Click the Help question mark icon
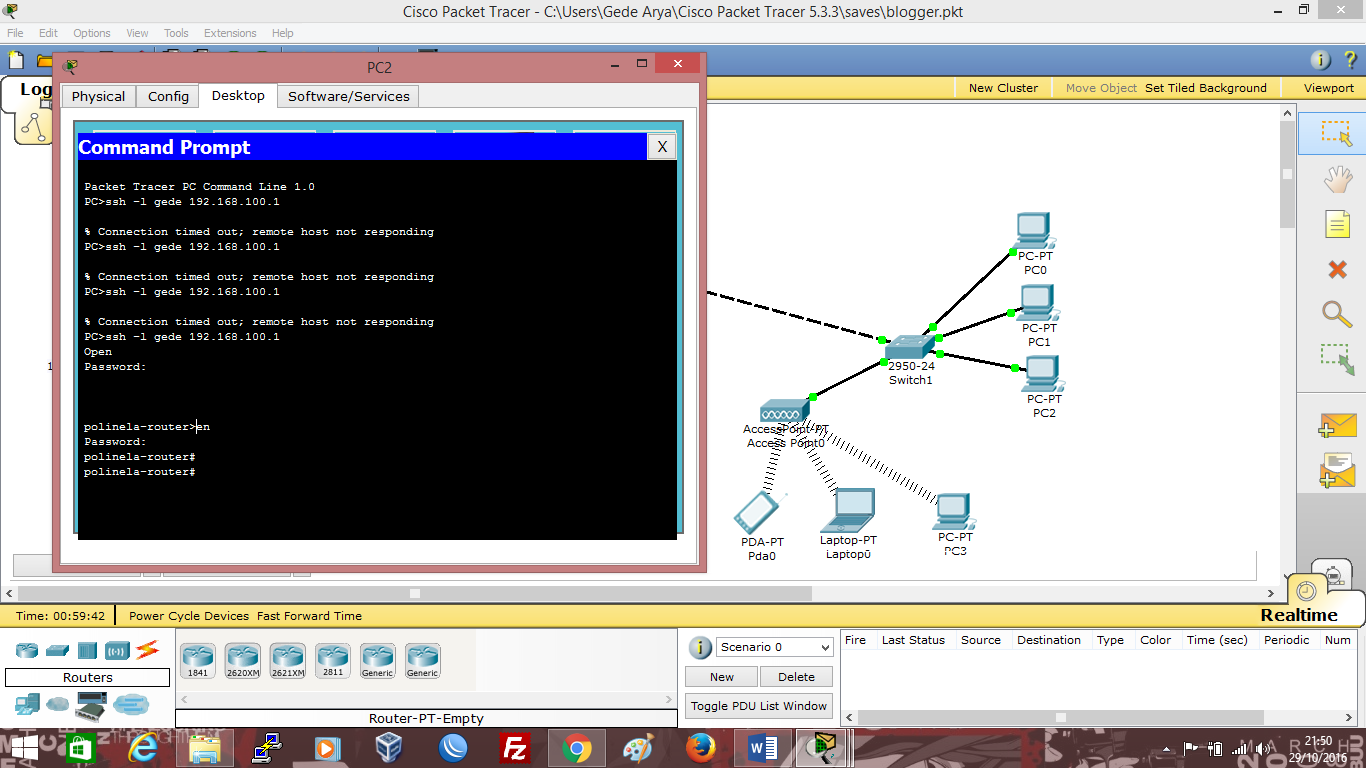The width and height of the screenshot is (1366, 768). [x=1349, y=60]
